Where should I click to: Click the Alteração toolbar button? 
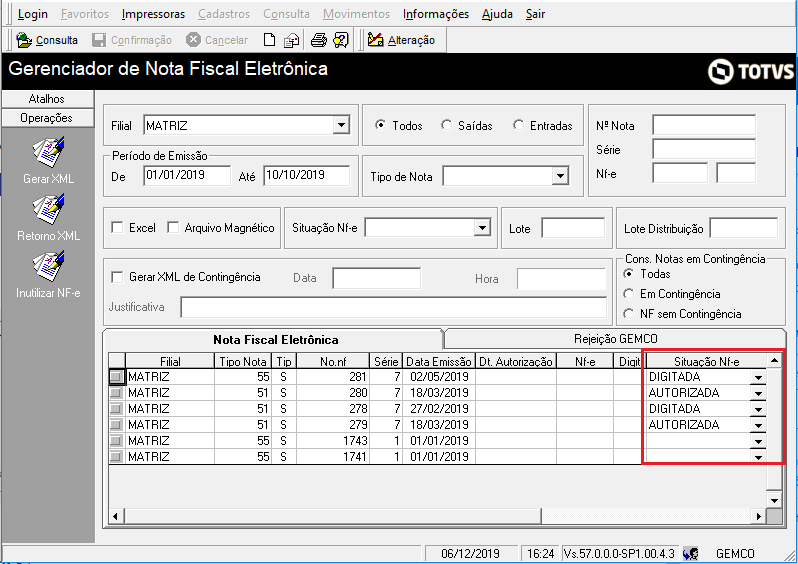[401, 40]
